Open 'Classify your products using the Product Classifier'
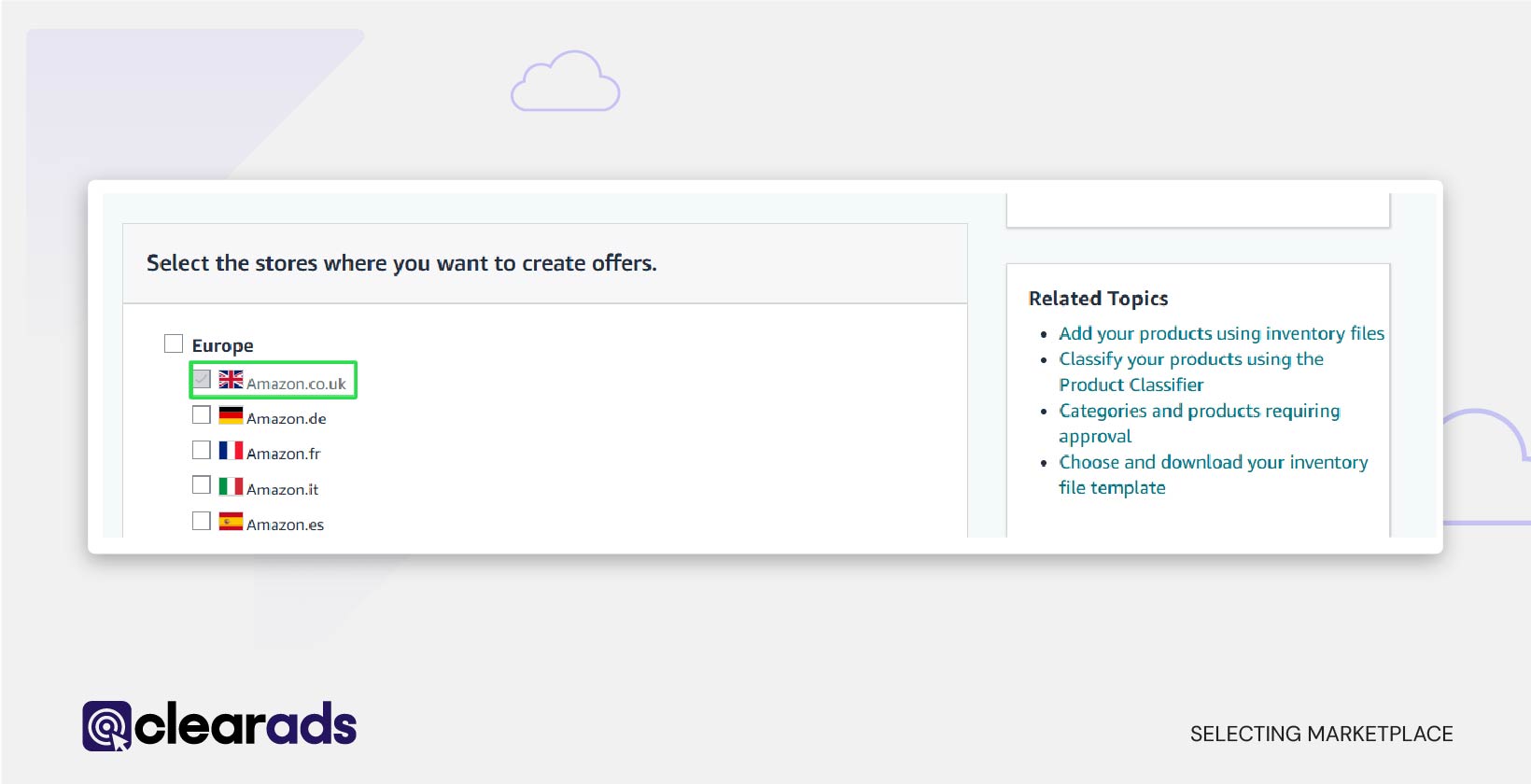Viewport: 1531px width, 784px height. click(1191, 371)
